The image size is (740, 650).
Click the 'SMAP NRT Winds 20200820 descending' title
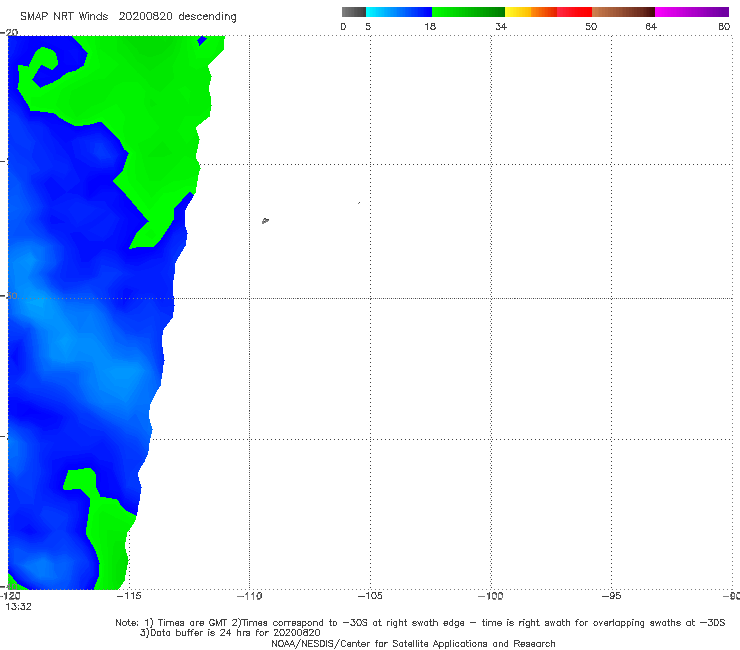pos(128,16)
